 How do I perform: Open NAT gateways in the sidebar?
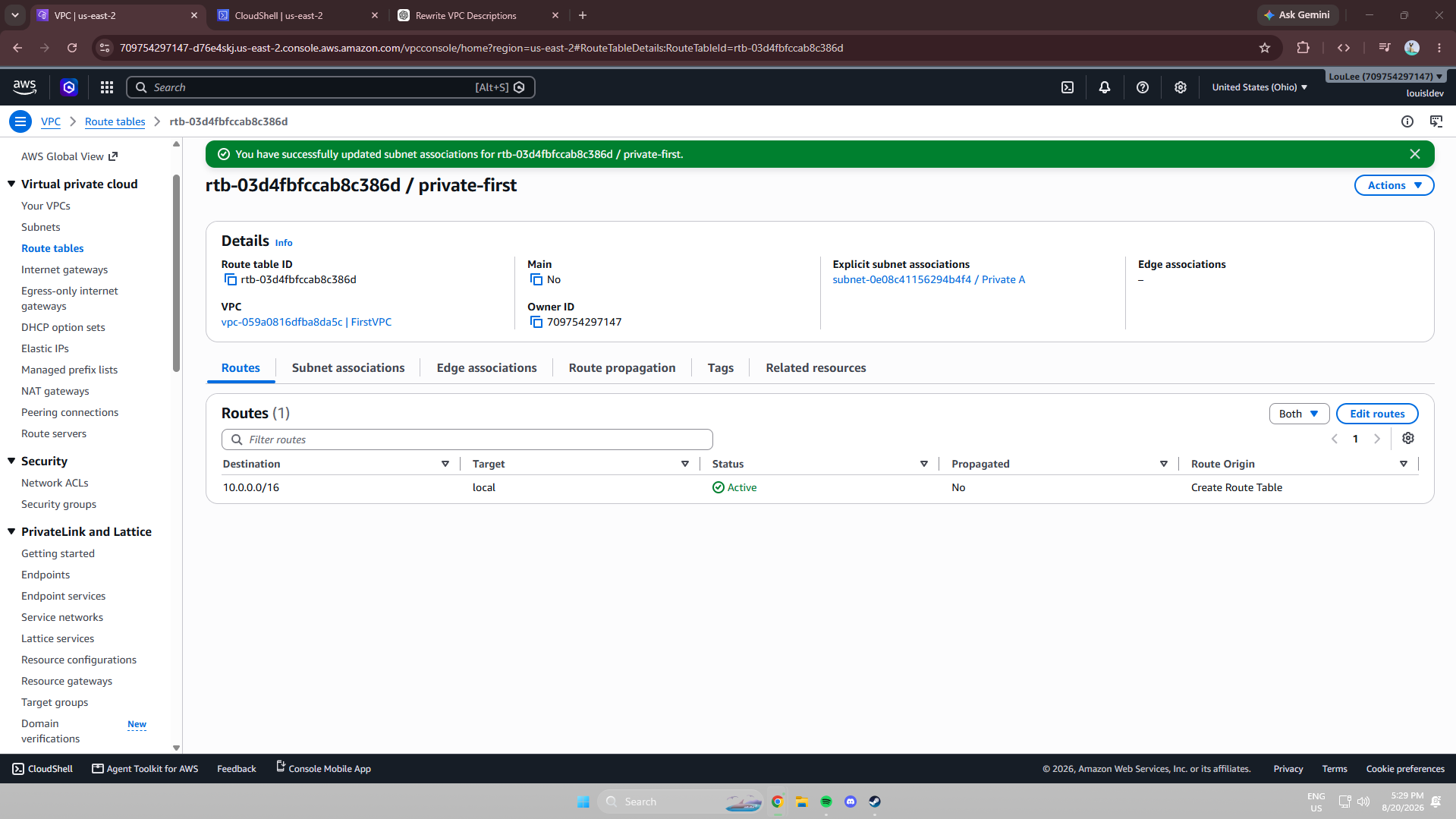coord(55,391)
